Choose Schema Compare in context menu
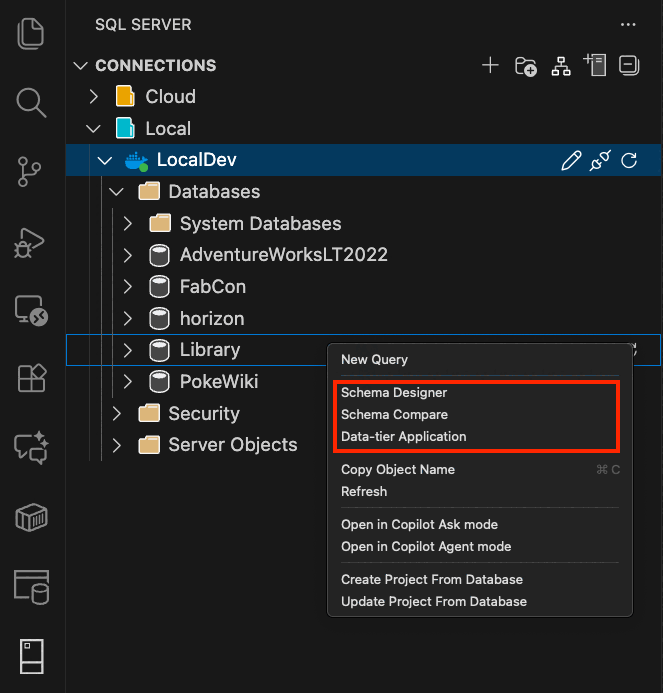The width and height of the screenshot is (663, 693). (x=394, y=415)
